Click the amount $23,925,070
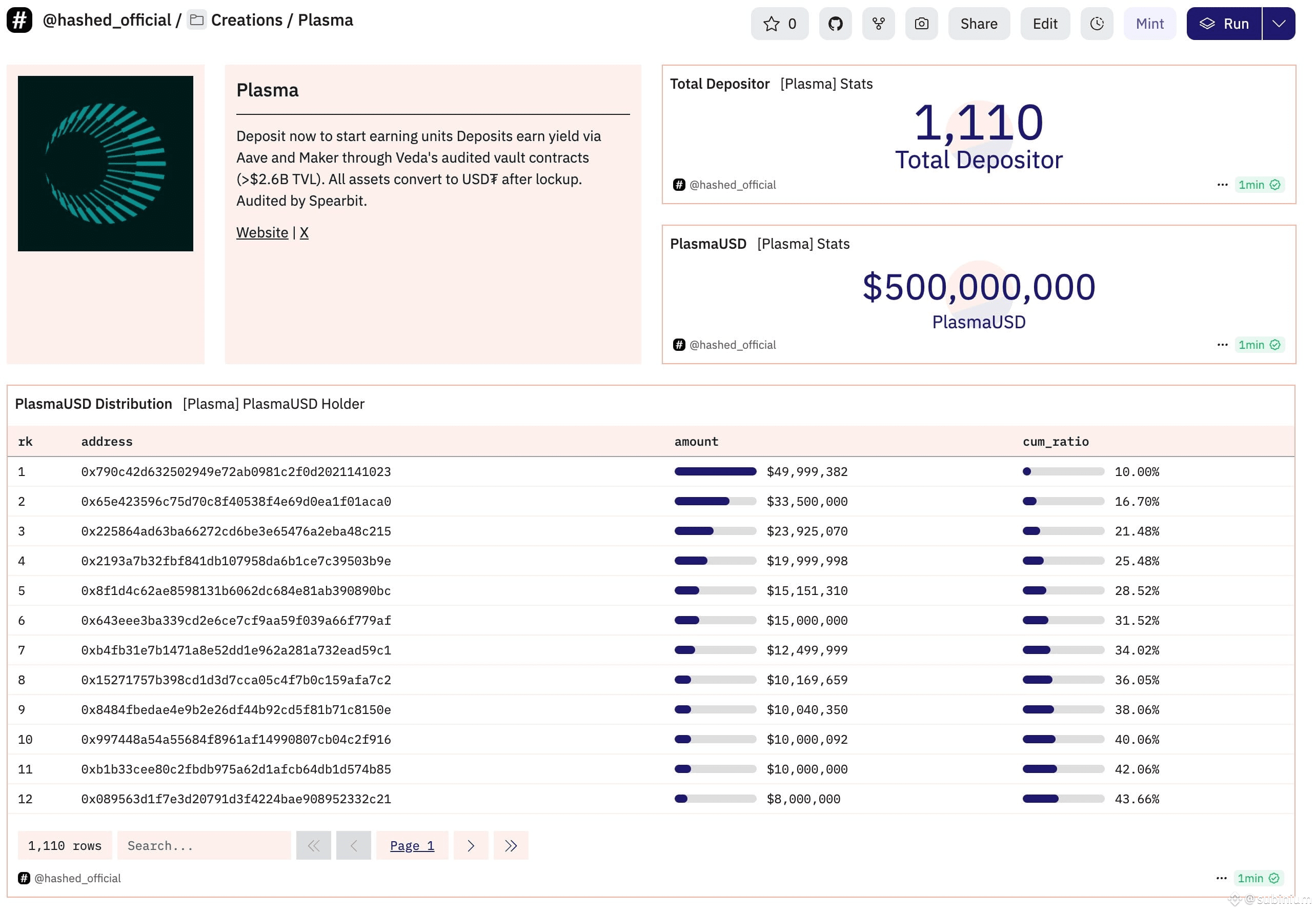Viewport: 1316px width, 912px height. [807, 531]
